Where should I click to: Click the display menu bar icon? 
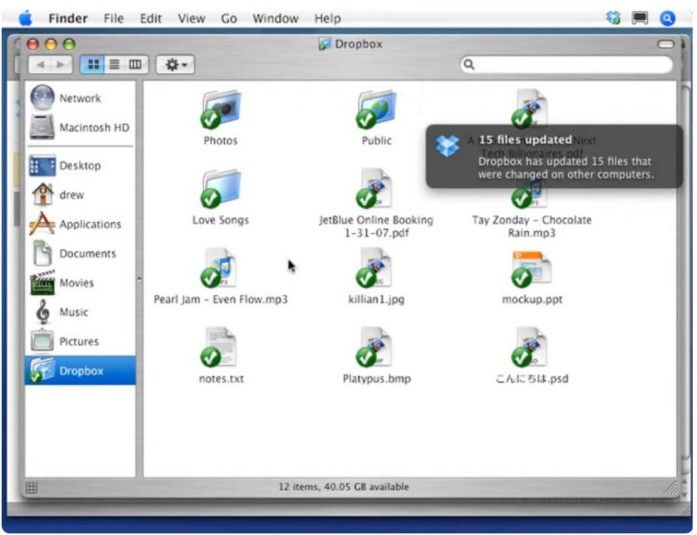tap(640, 18)
